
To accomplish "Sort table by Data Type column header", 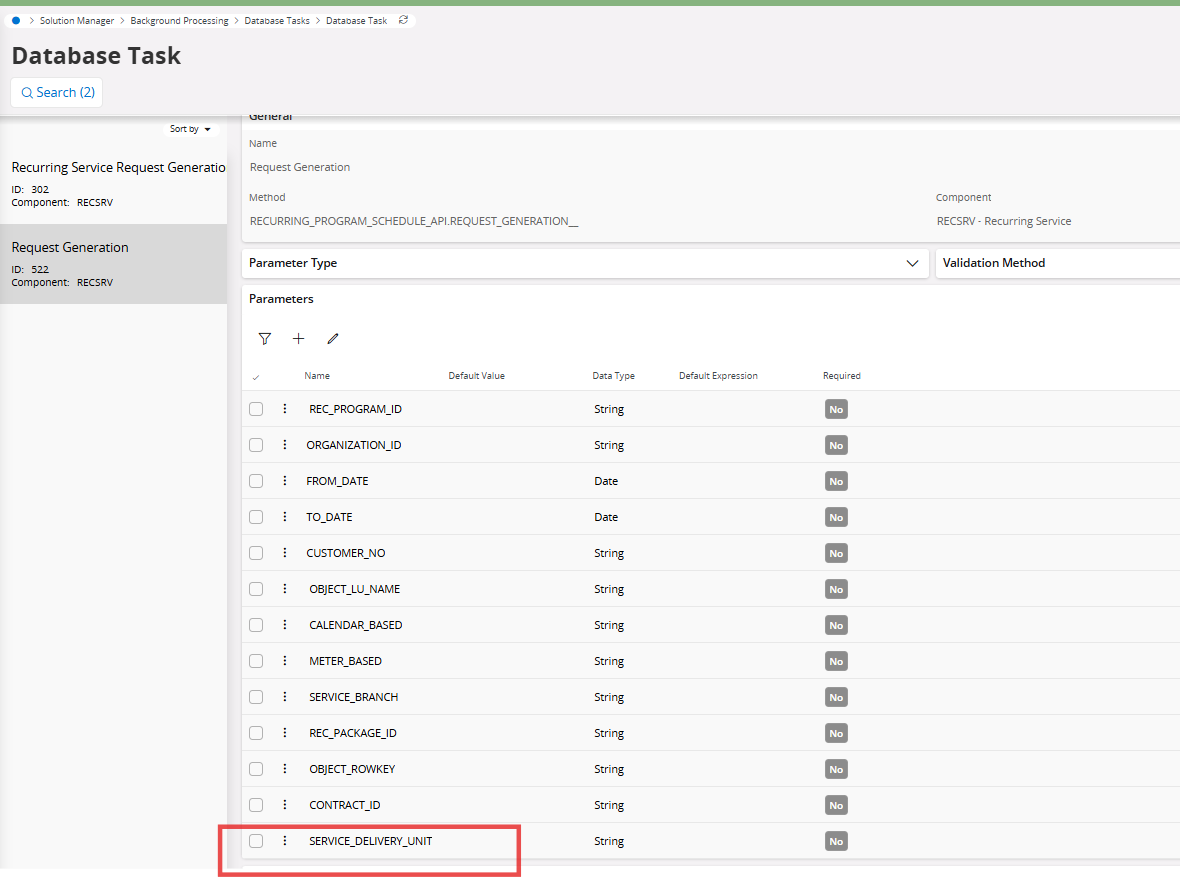I will point(613,376).
